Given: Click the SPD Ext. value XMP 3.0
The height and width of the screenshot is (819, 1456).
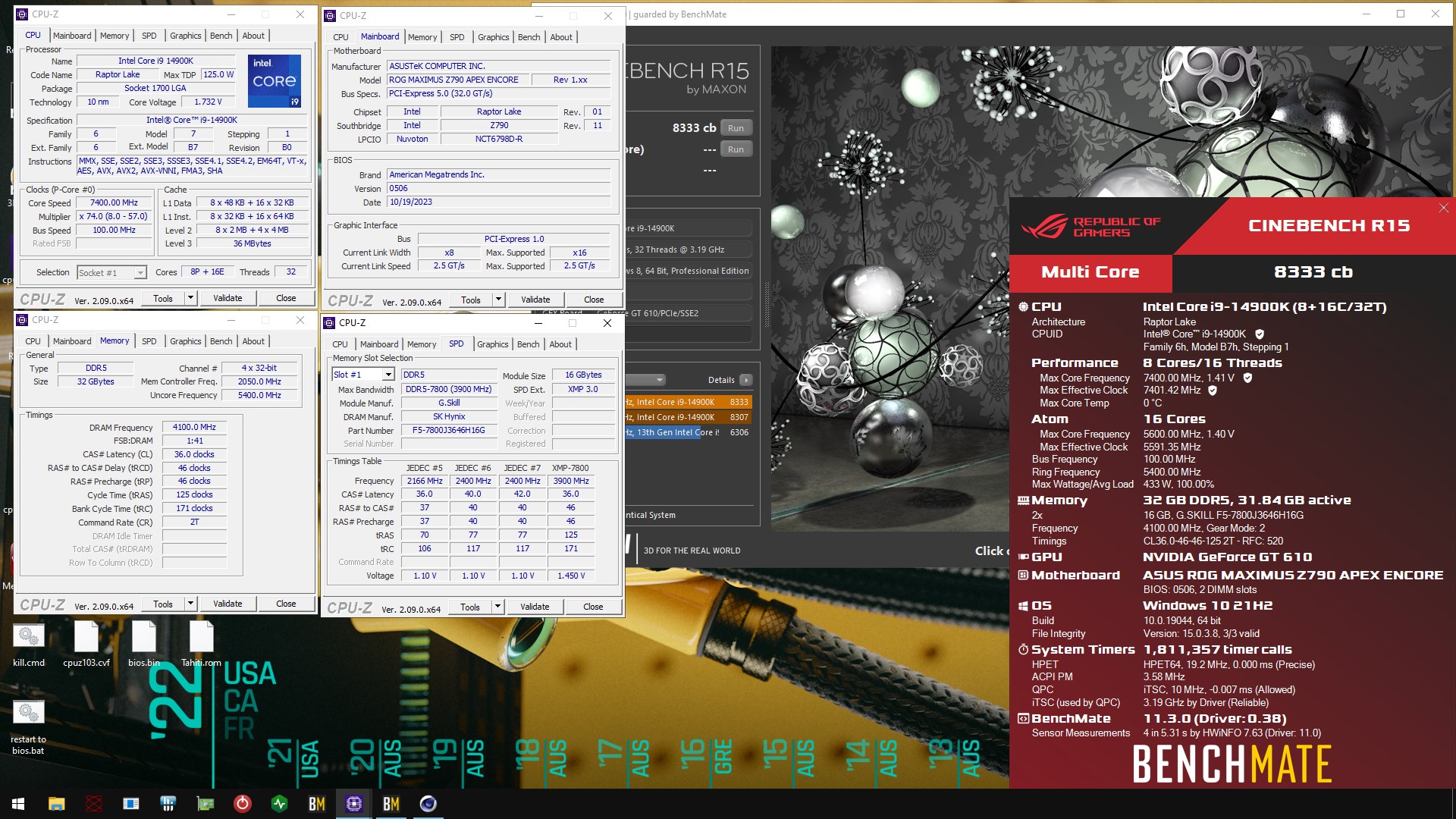Looking at the screenshot, I should pos(583,390).
